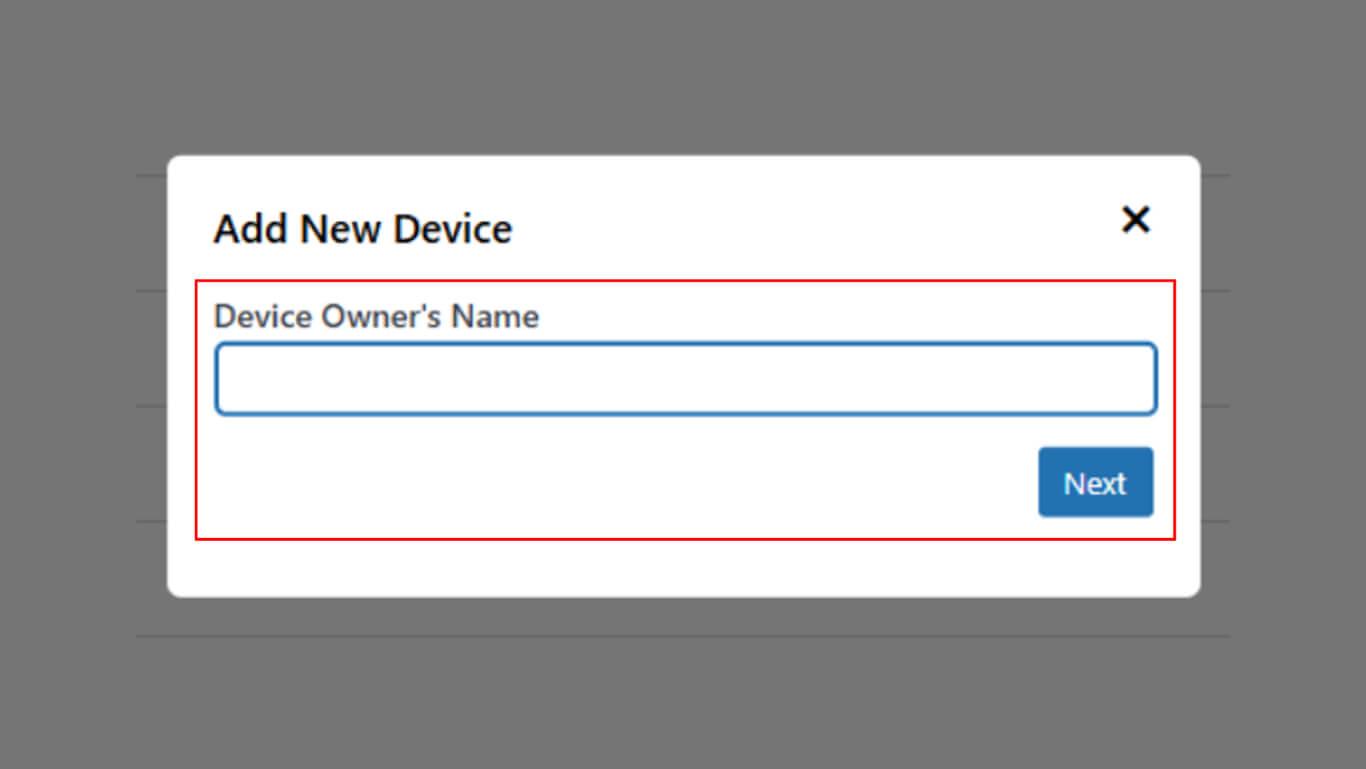Image resolution: width=1366 pixels, height=769 pixels.
Task: Exit the device form via the X
Action: point(1135,220)
